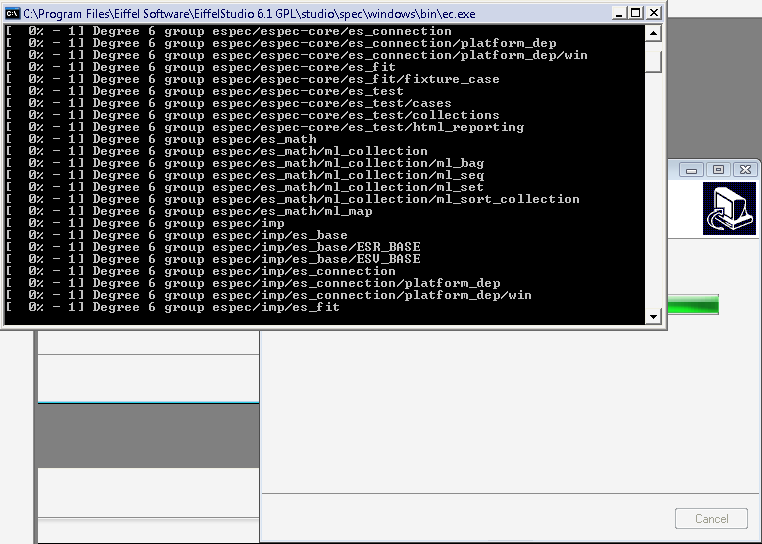Minimize the background installer window

pos(691,170)
